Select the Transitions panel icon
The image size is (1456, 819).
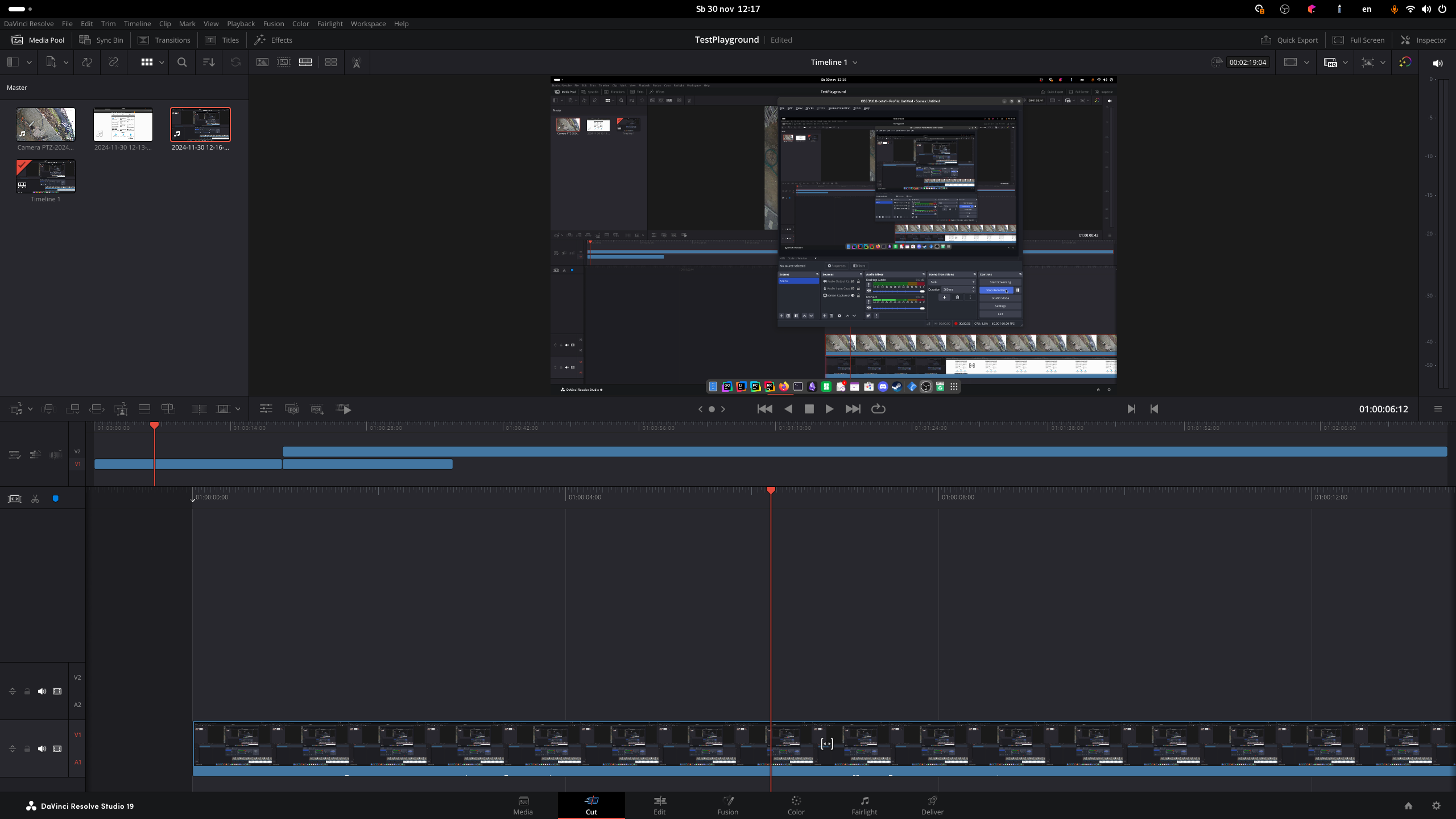pyautogui.click(x=144, y=40)
